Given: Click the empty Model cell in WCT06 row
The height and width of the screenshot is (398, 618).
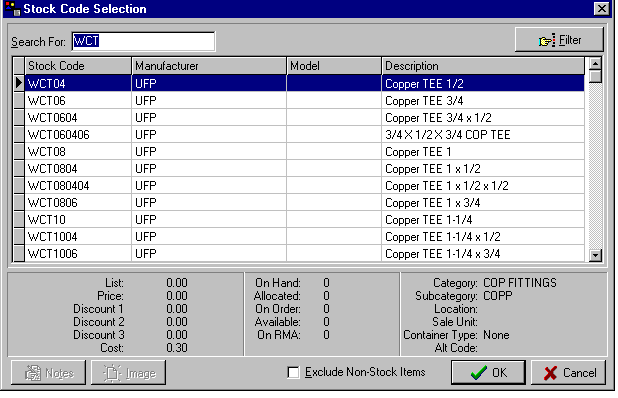Looking at the screenshot, I should pyautogui.click(x=334, y=100).
